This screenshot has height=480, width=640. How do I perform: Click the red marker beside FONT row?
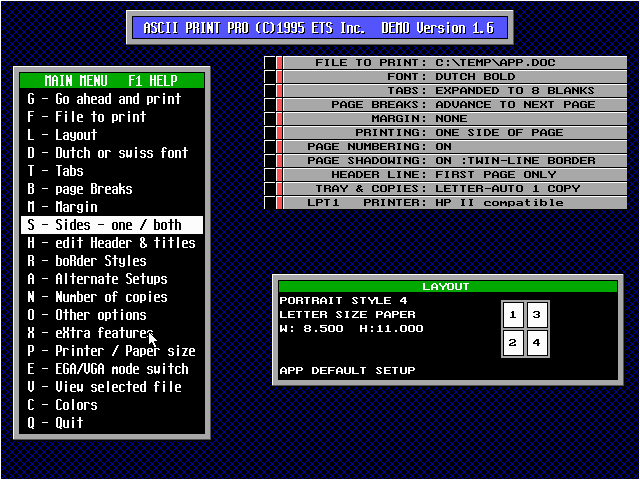tap(279, 77)
